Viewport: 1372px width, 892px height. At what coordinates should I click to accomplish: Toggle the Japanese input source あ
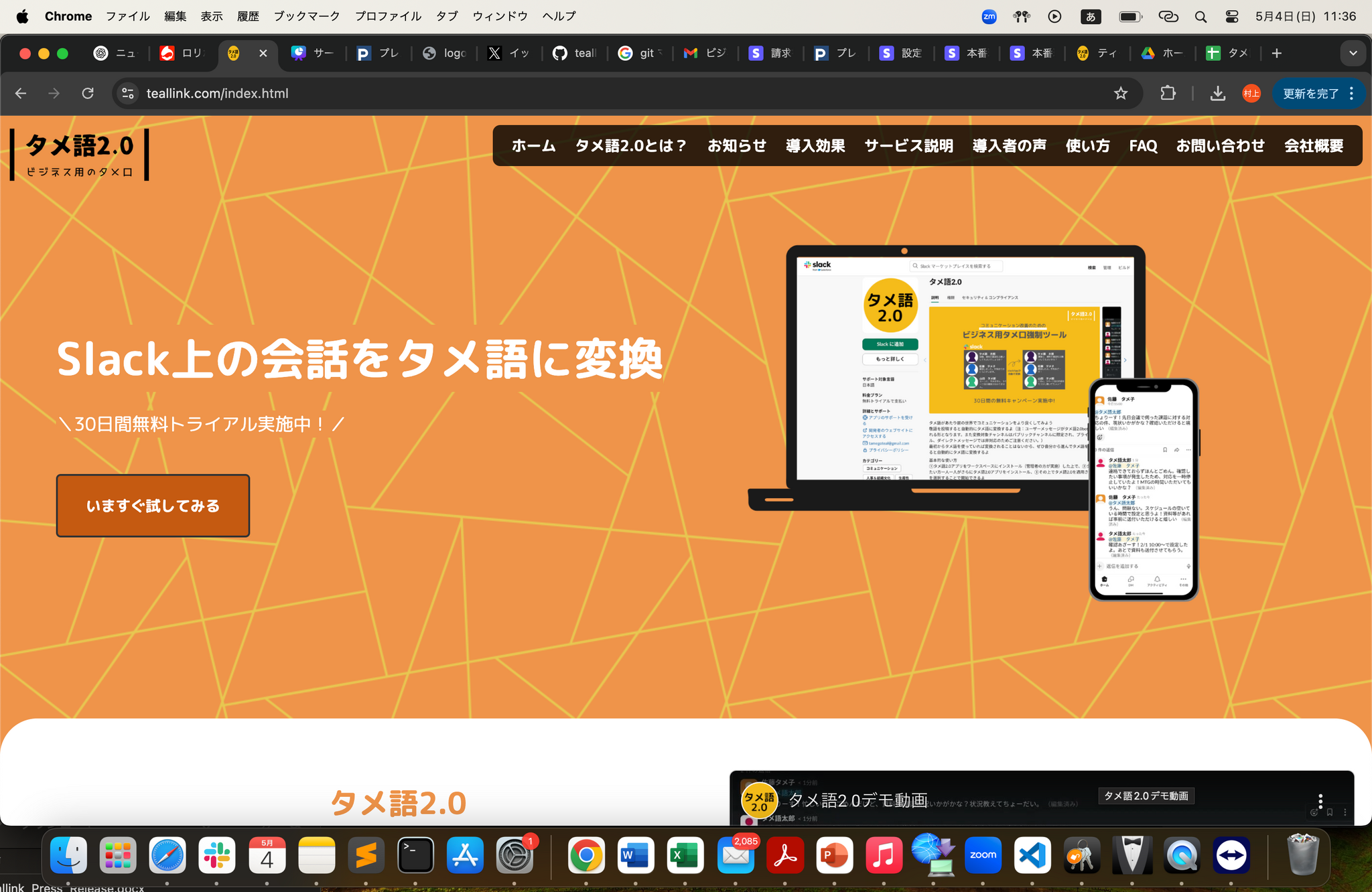click(x=1091, y=17)
